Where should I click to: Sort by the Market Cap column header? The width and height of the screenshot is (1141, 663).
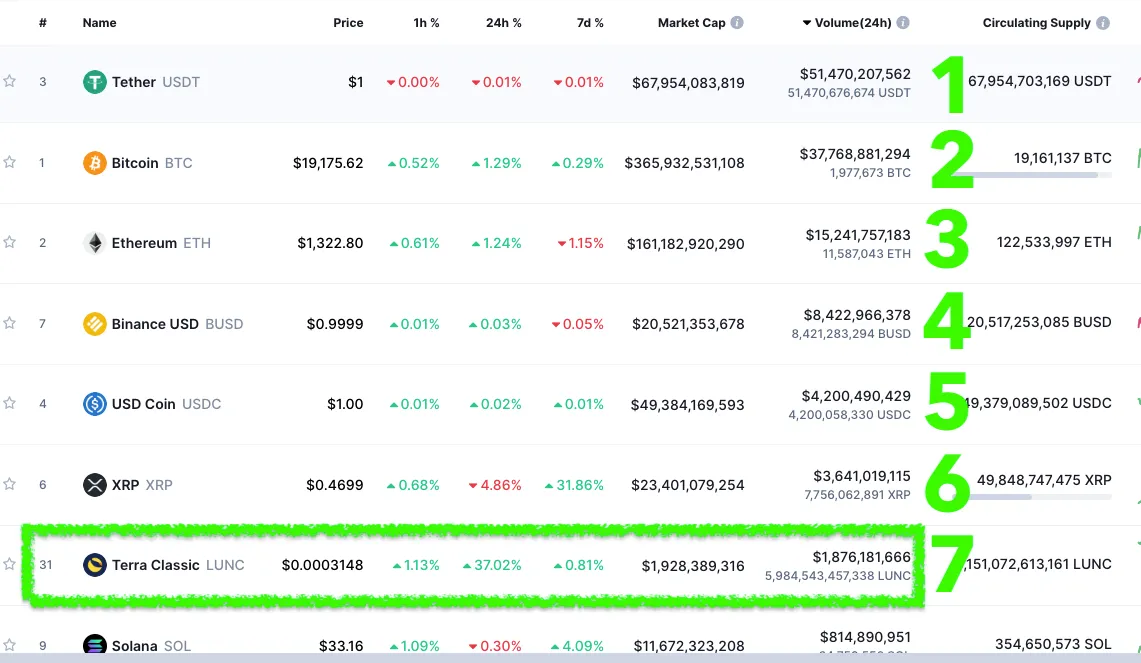[691, 23]
